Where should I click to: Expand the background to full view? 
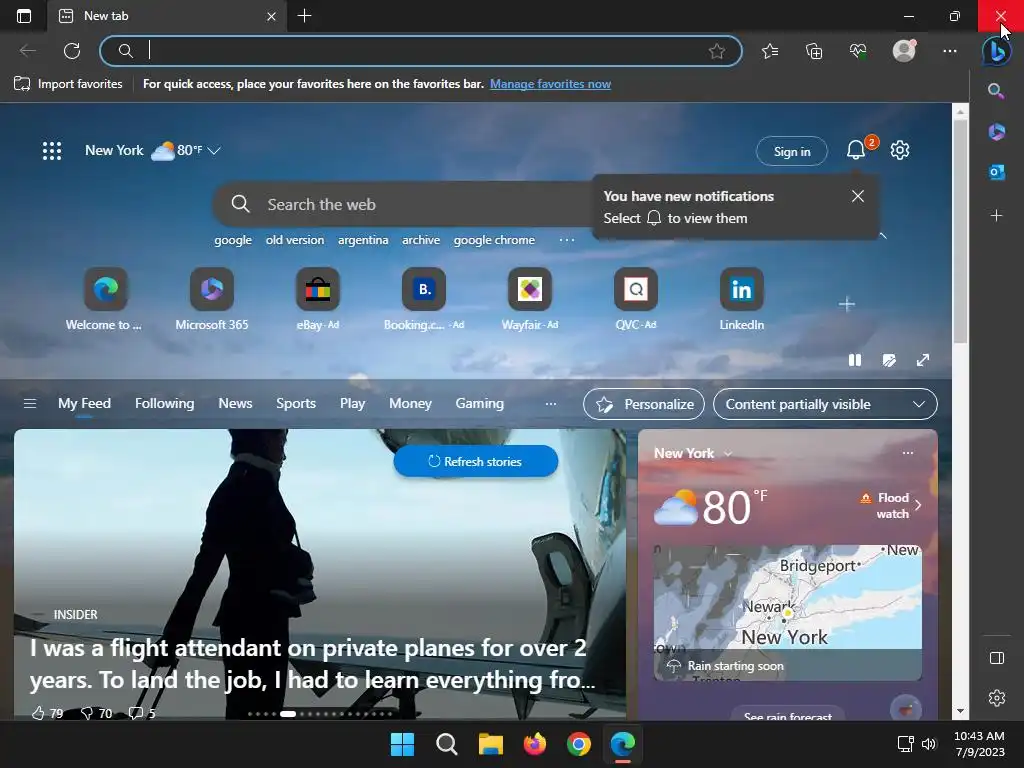click(x=923, y=360)
